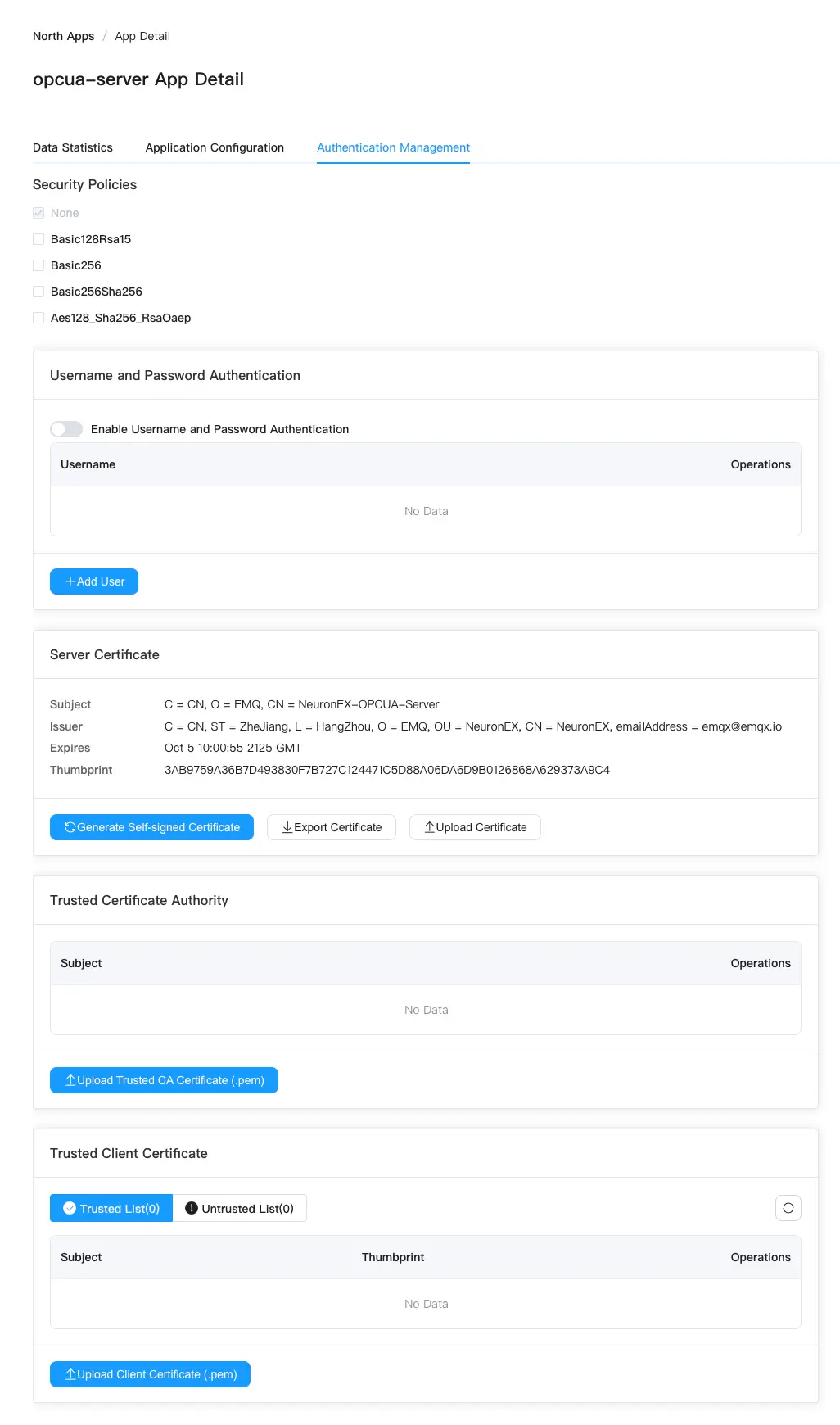840x1425 pixels.
Task: Click Upload Client Certificate (.pem) button
Action: pyautogui.click(x=150, y=1374)
